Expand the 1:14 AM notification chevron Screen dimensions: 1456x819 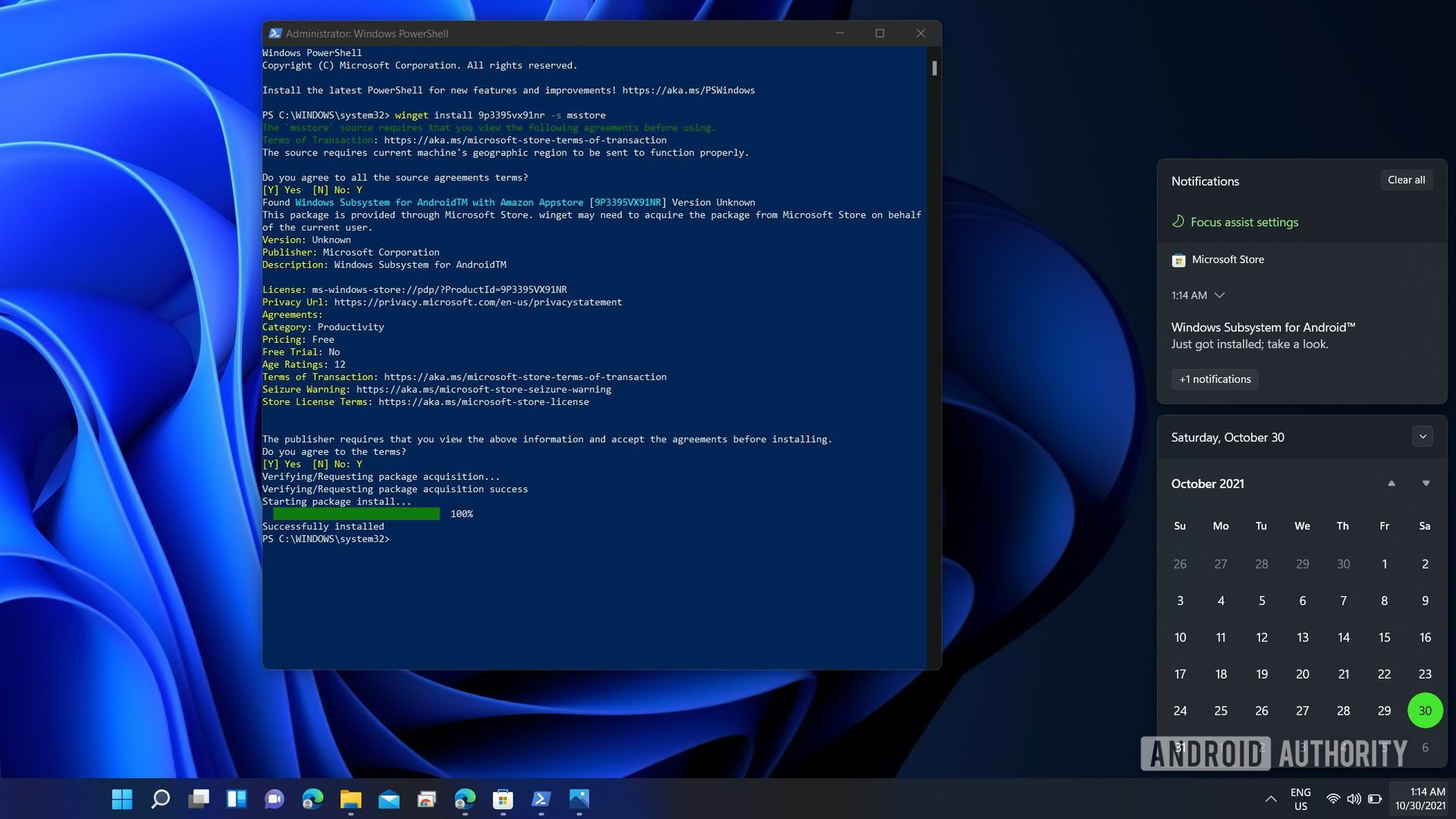1219,295
